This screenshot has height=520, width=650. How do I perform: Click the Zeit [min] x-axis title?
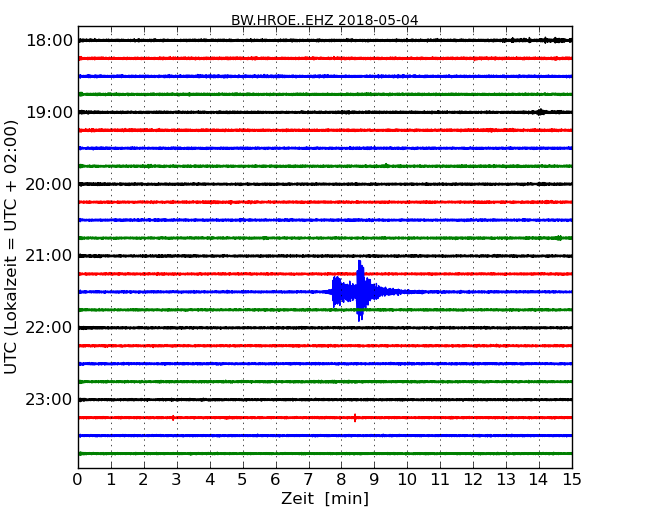click(x=325, y=498)
